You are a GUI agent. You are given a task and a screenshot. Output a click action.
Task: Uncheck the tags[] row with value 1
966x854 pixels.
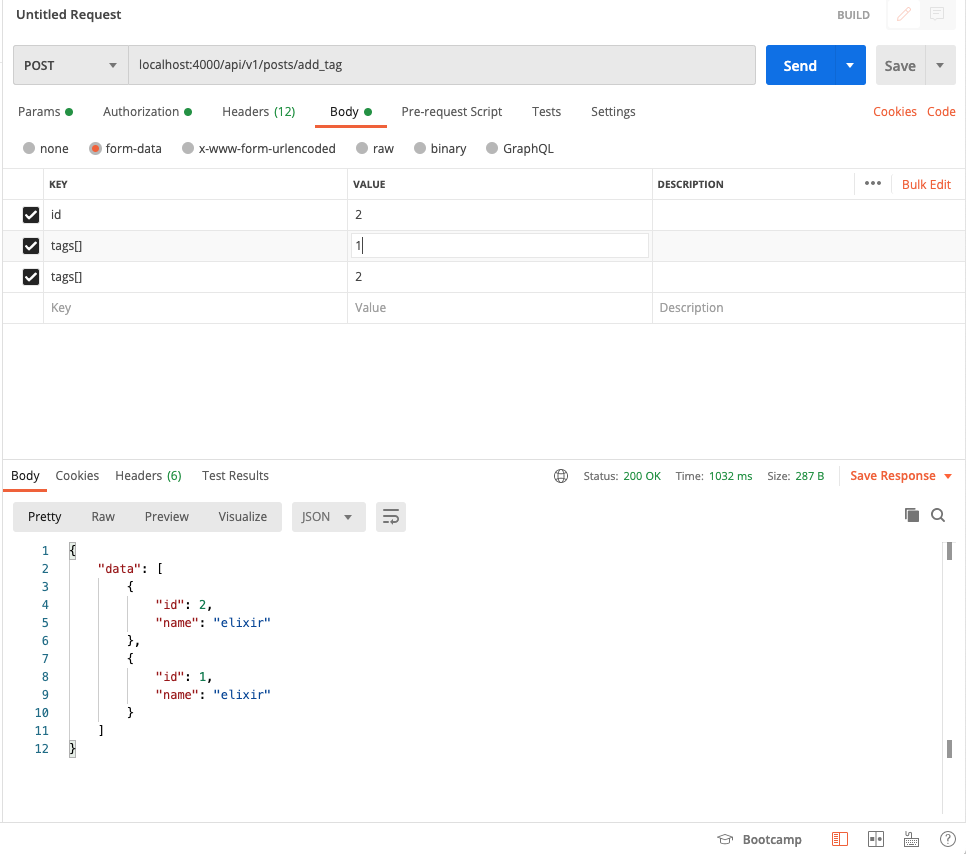[31, 246]
